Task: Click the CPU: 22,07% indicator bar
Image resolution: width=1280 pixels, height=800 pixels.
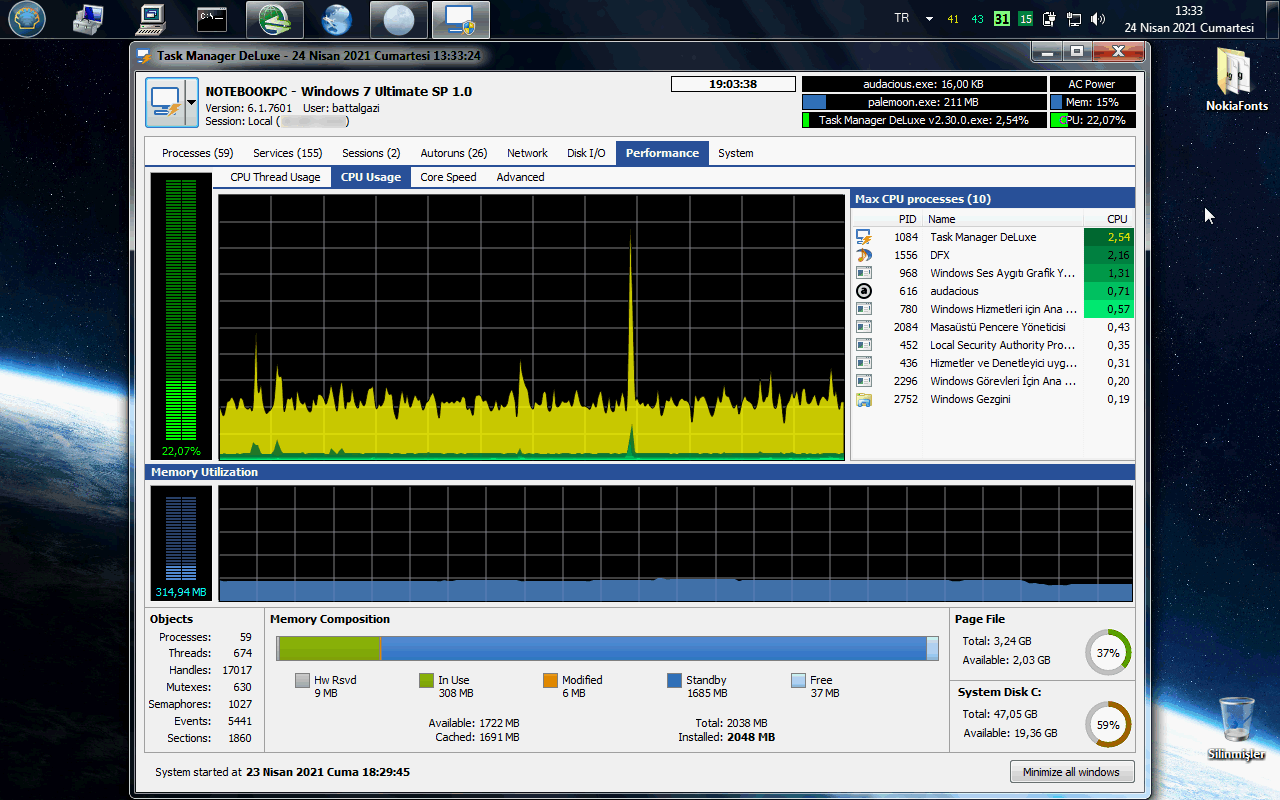Action: coord(1092,120)
